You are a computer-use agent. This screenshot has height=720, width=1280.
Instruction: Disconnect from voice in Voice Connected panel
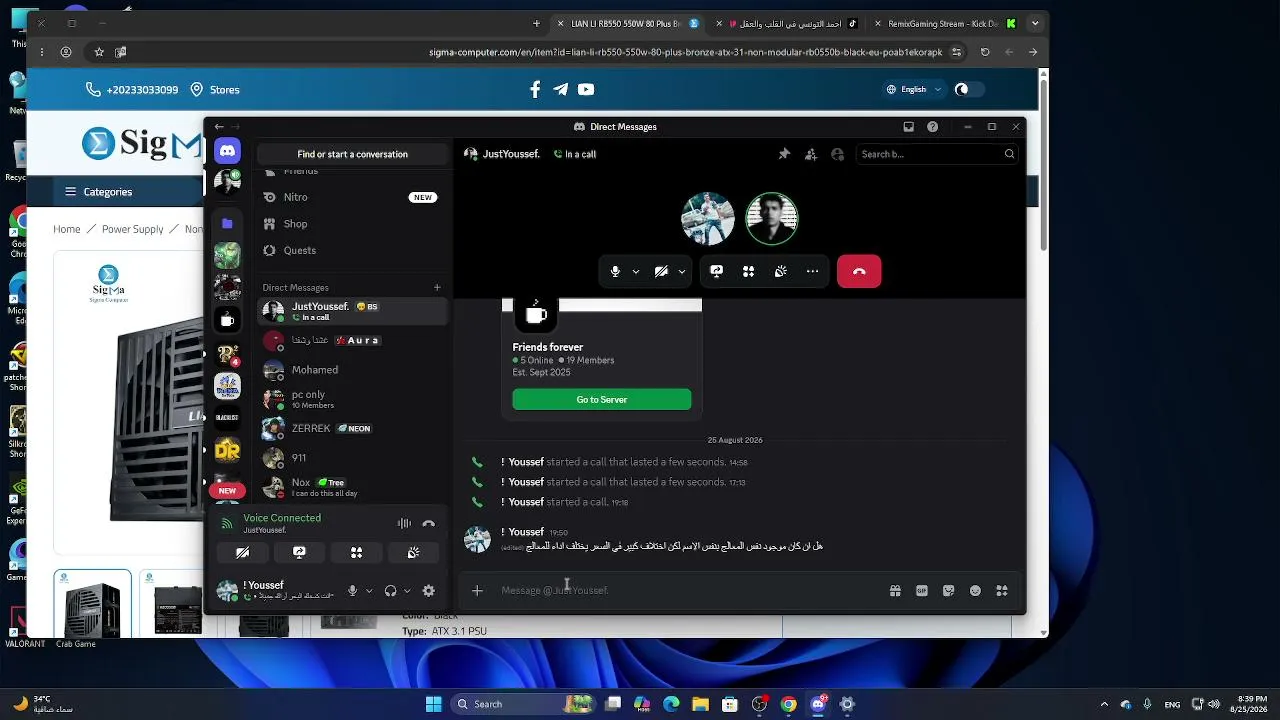pyautogui.click(x=428, y=523)
